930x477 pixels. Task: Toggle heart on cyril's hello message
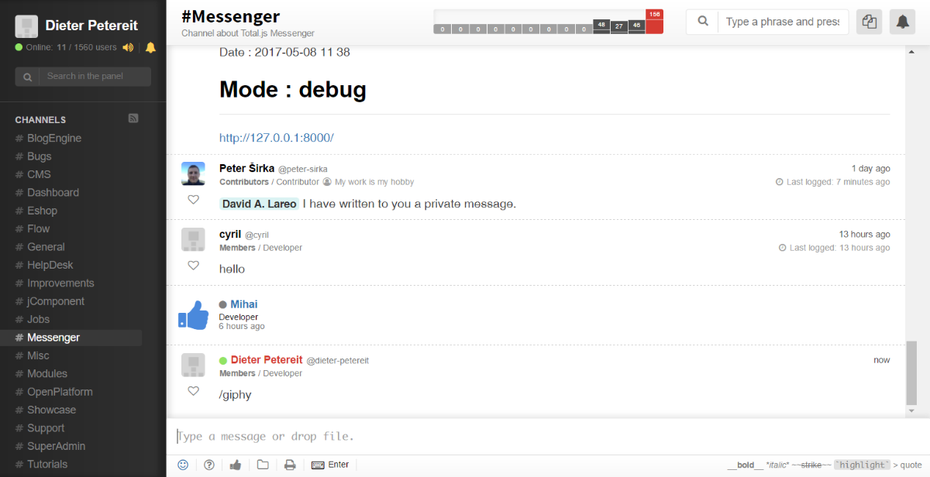click(193, 266)
